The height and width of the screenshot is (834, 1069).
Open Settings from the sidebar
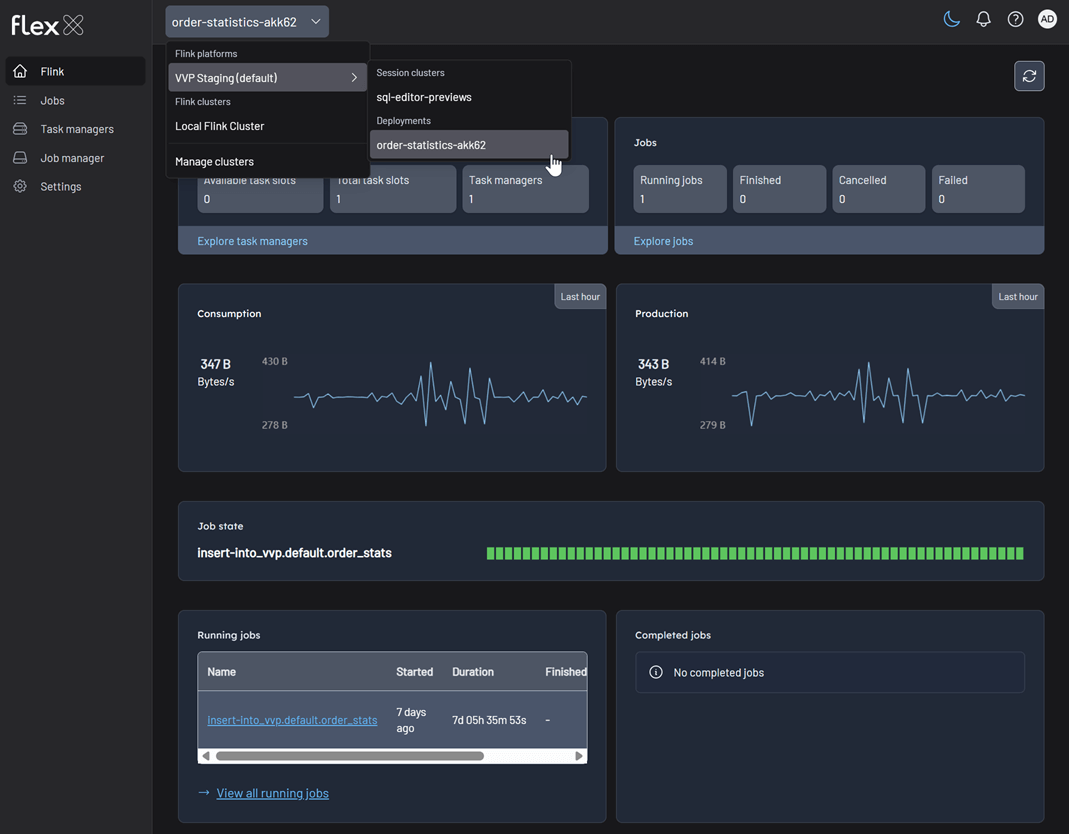(60, 187)
